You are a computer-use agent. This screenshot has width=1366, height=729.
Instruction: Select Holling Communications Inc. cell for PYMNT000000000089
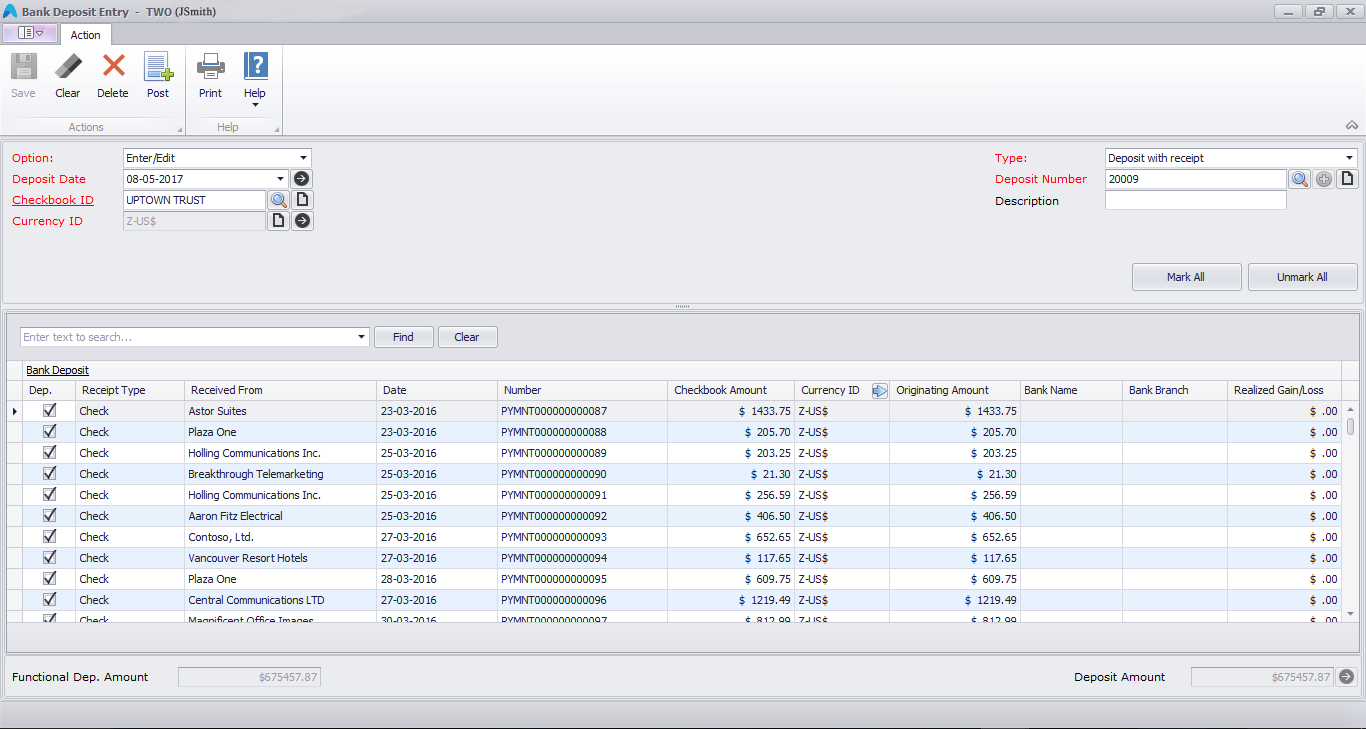pos(281,453)
